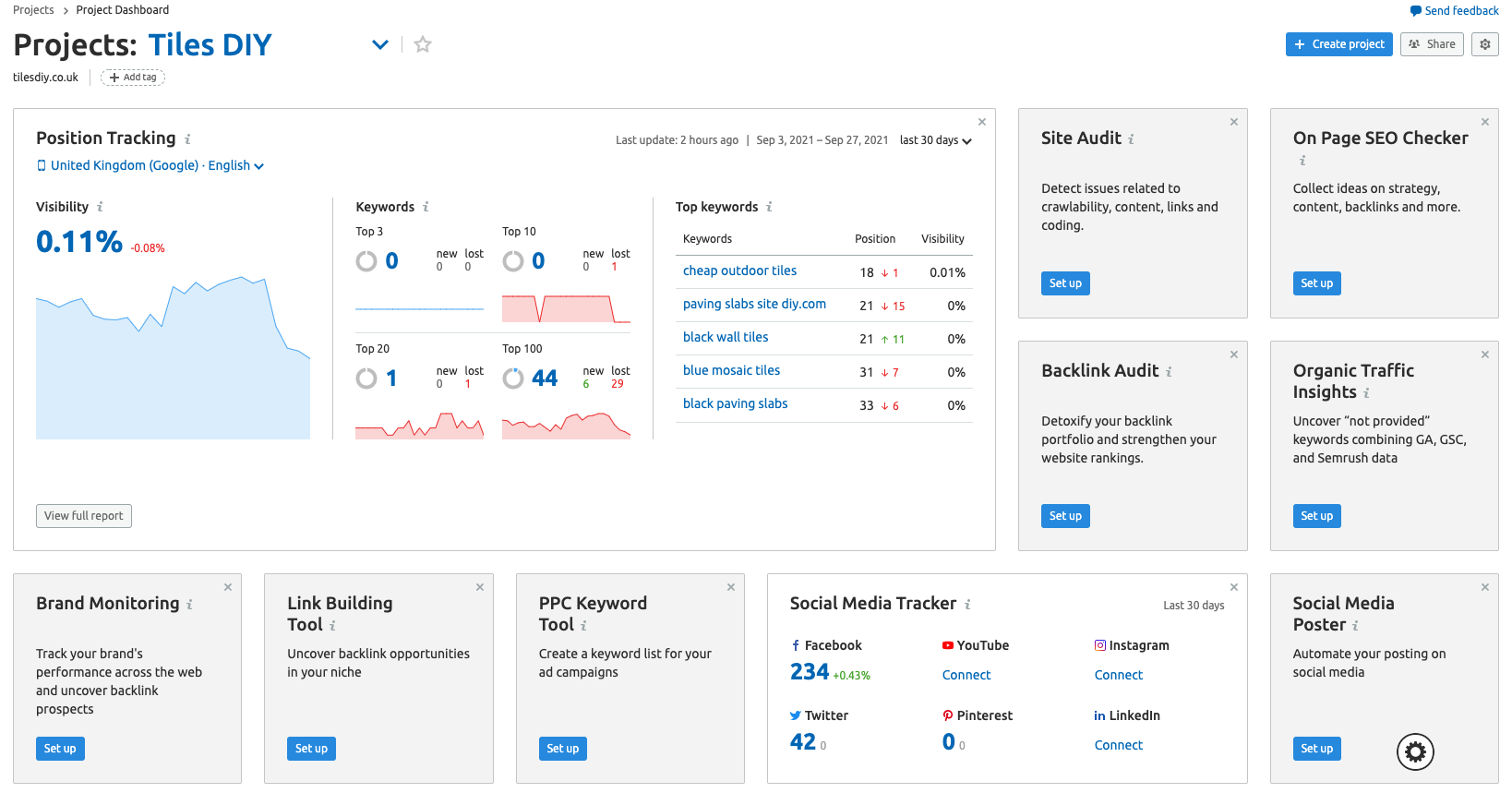Select Project Dashboard breadcrumb
Viewport: 1512px width, 793px height.
click(123, 10)
